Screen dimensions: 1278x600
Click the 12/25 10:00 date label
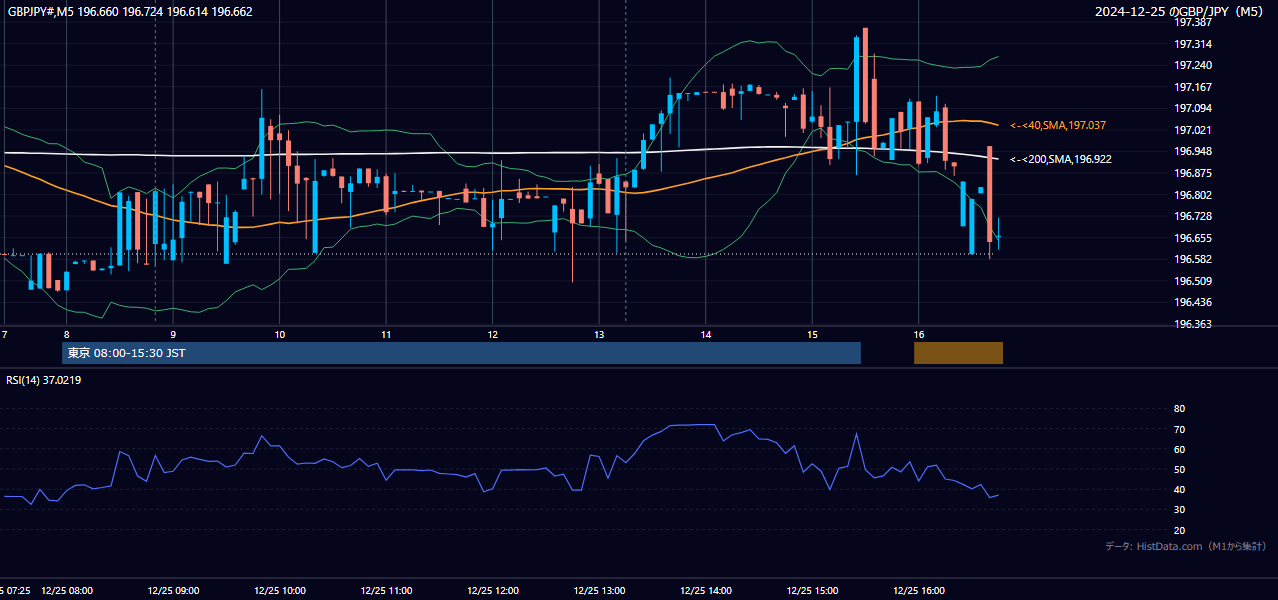(280, 590)
